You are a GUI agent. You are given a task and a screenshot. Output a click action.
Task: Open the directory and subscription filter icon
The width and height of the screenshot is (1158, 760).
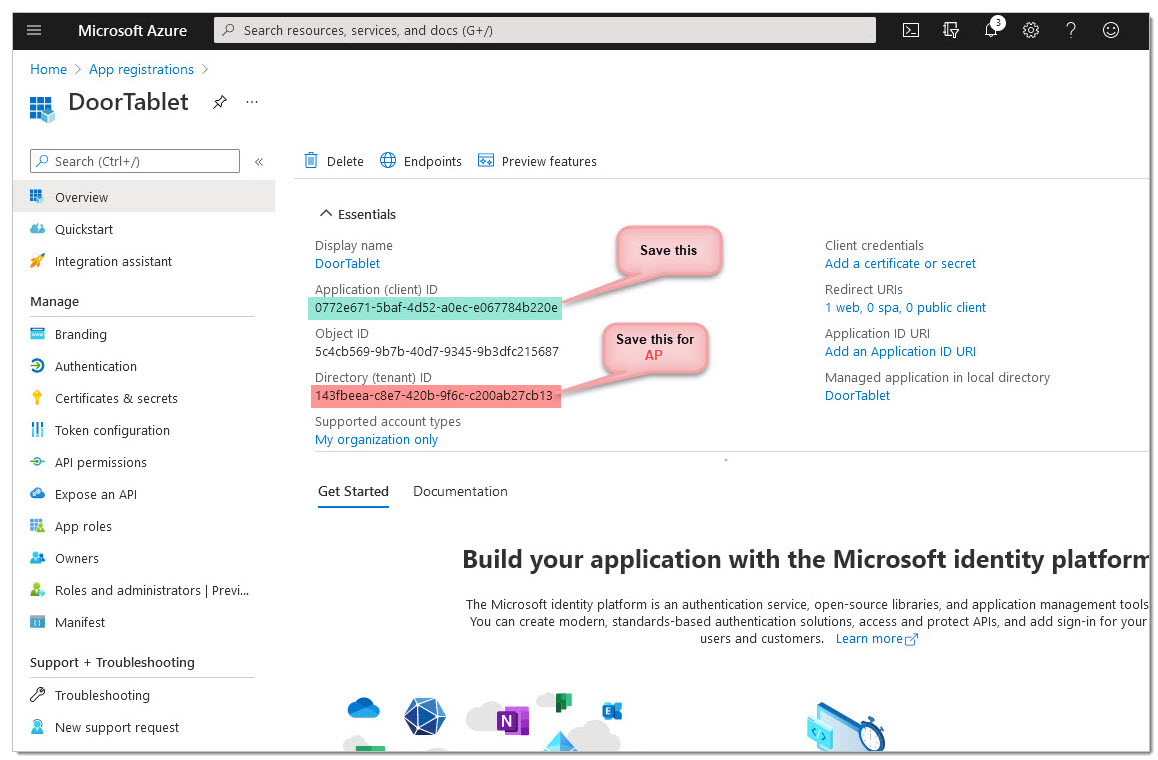950,30
